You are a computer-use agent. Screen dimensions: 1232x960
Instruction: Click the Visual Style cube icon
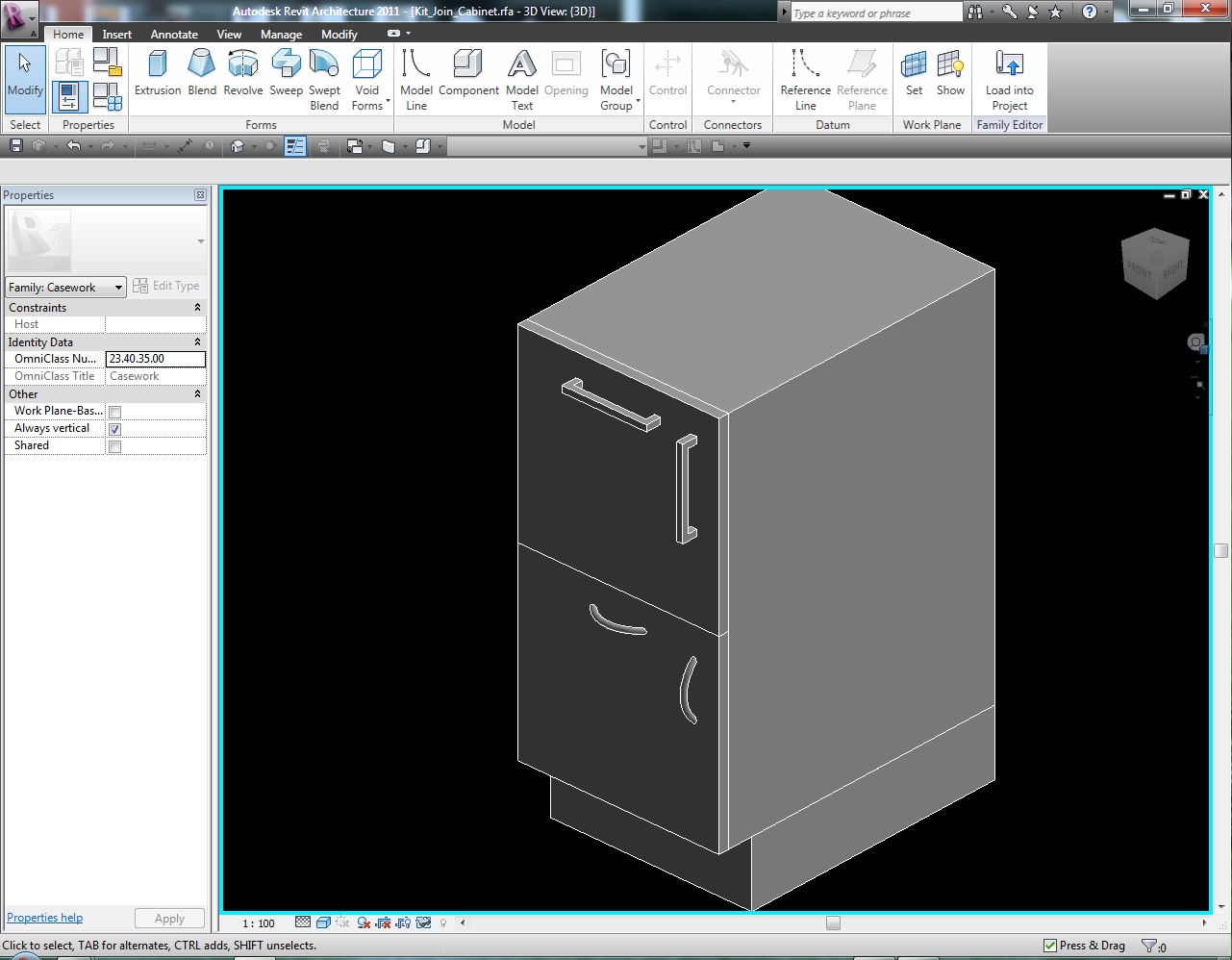(323, 922)
